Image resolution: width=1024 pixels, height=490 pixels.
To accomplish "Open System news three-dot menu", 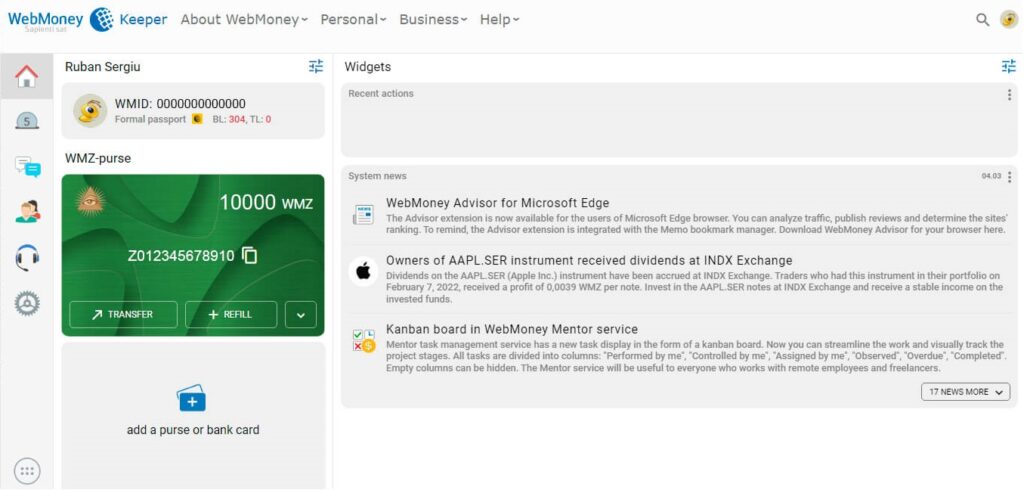I will click(1010, 177).
